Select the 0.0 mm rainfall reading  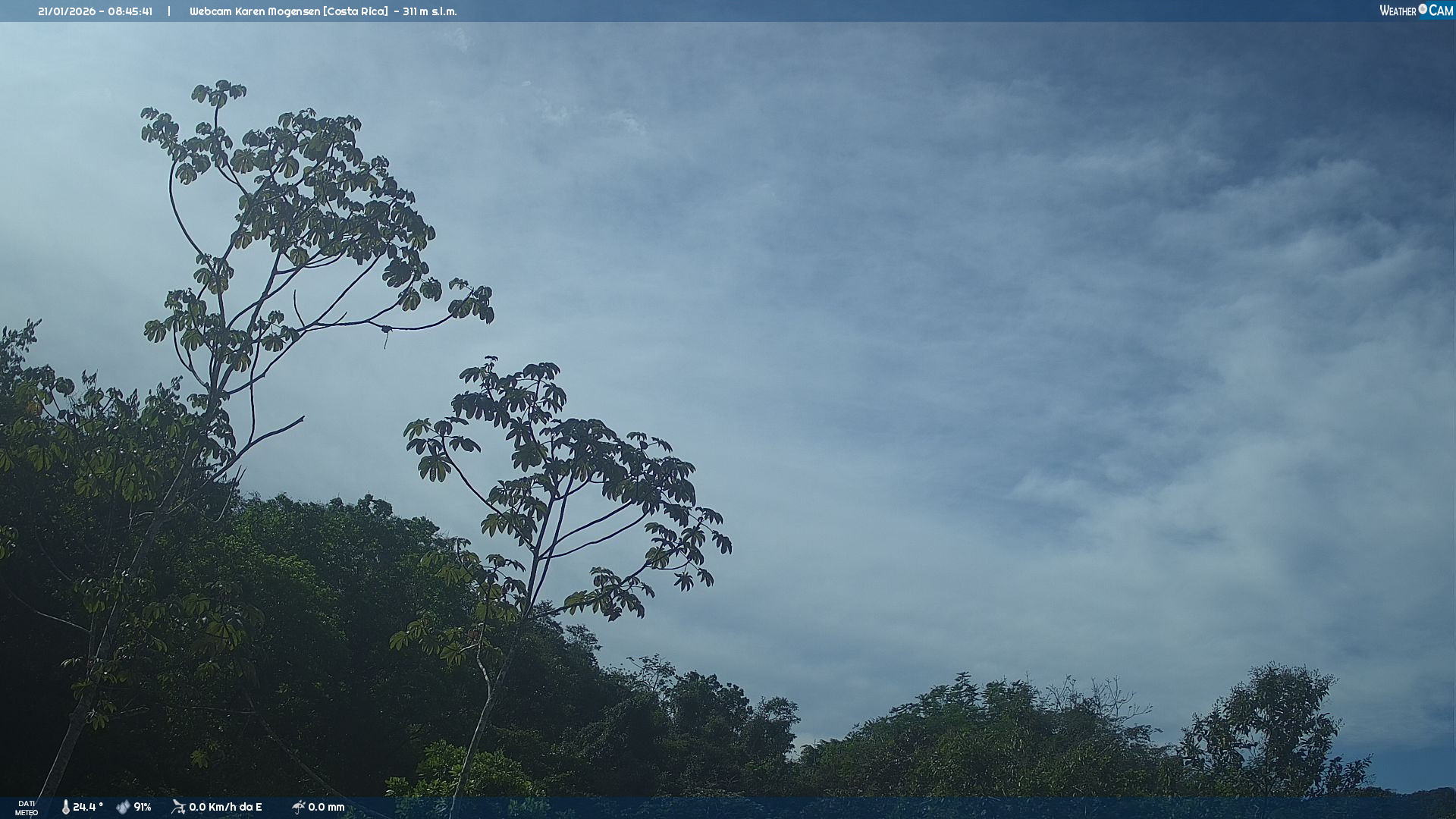326,808
